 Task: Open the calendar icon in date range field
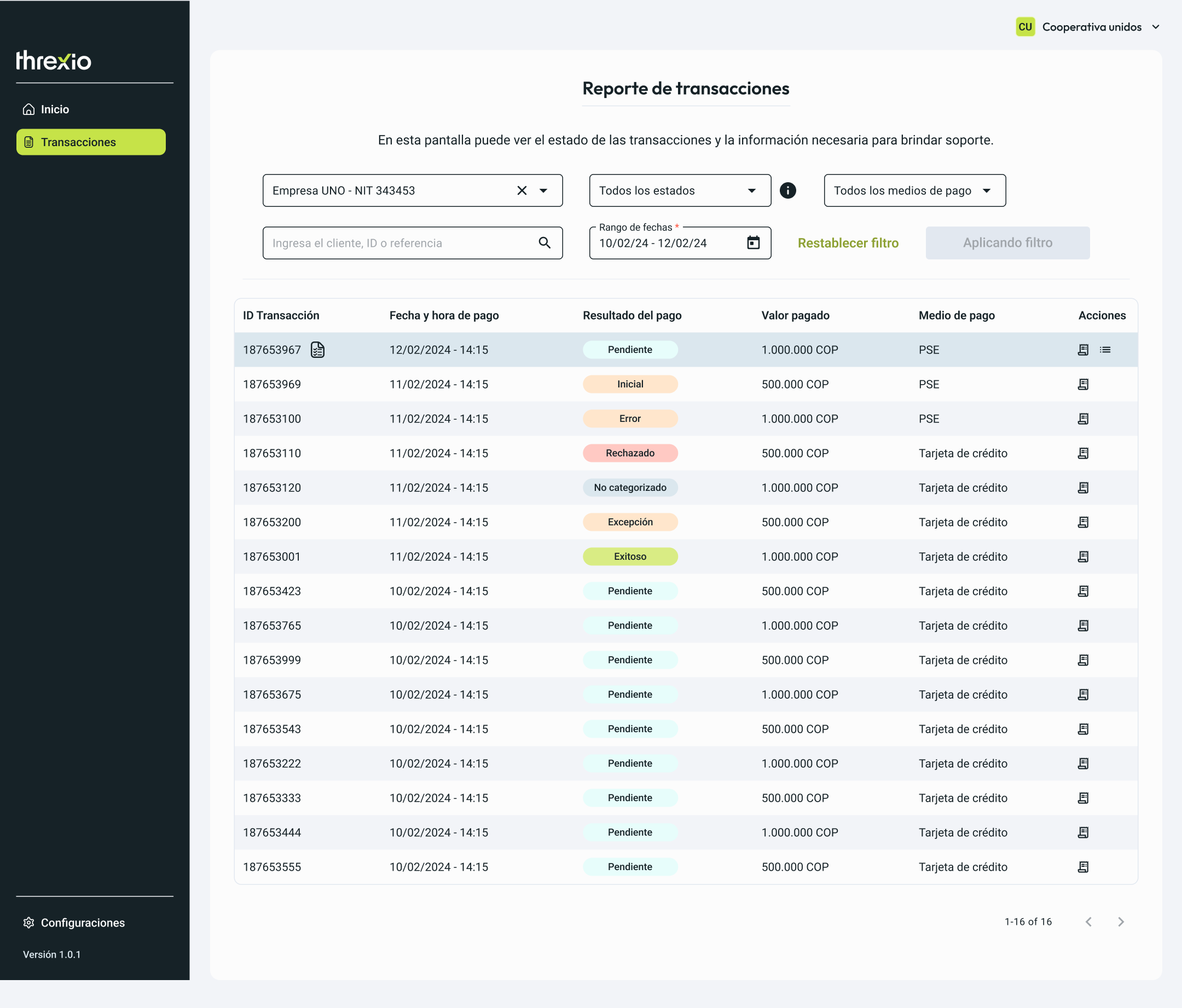click(x=753, y=243)
